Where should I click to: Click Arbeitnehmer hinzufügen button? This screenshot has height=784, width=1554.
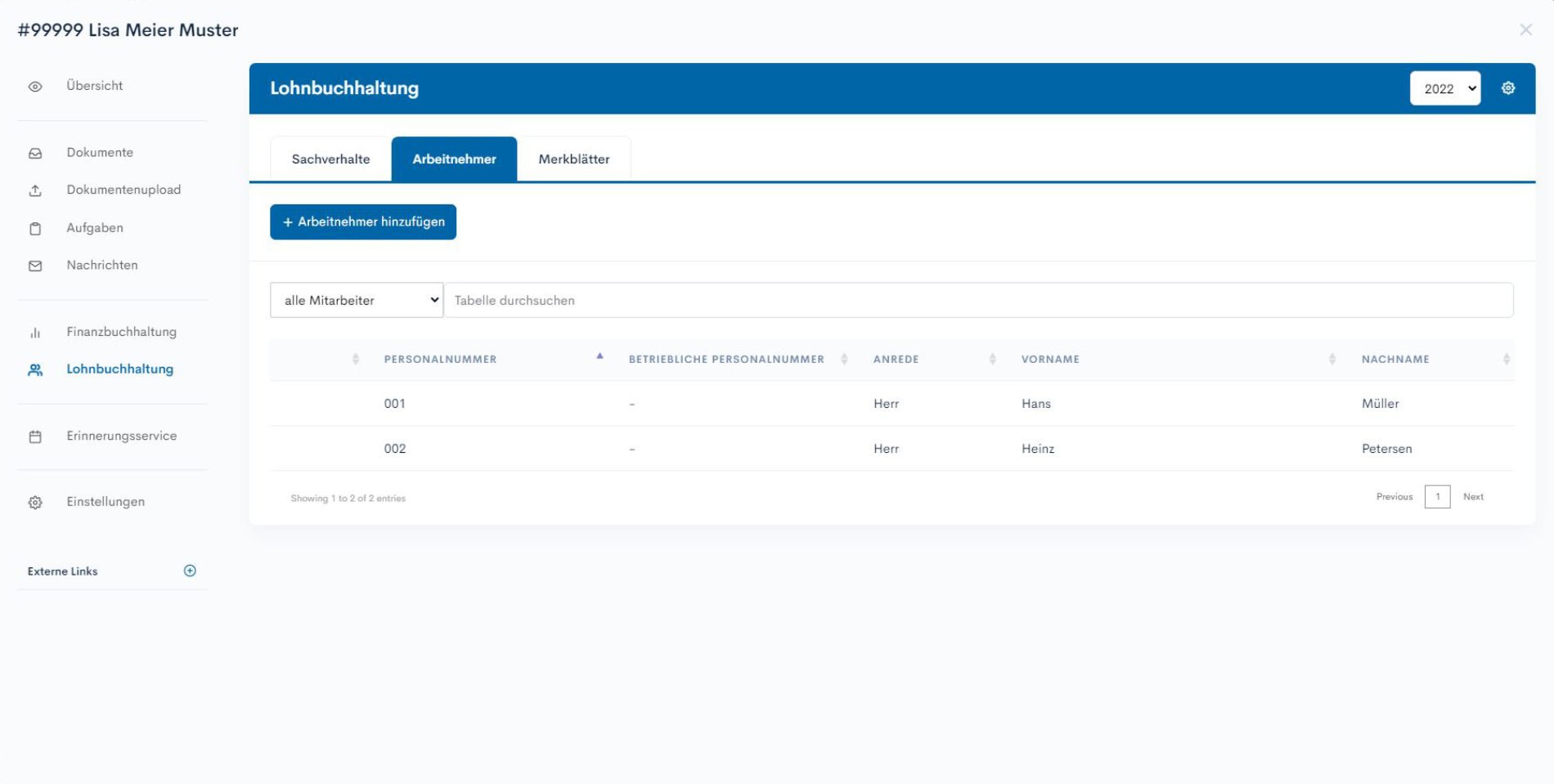pyautogui.click(x=363, y=222)
